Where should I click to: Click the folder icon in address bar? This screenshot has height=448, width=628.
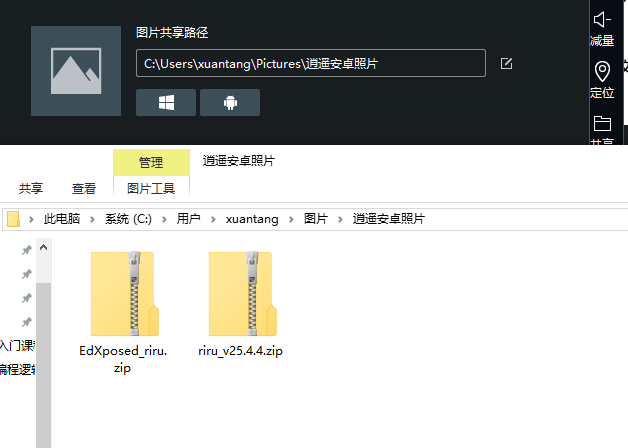pyautogui.click(x=14, y=219)
